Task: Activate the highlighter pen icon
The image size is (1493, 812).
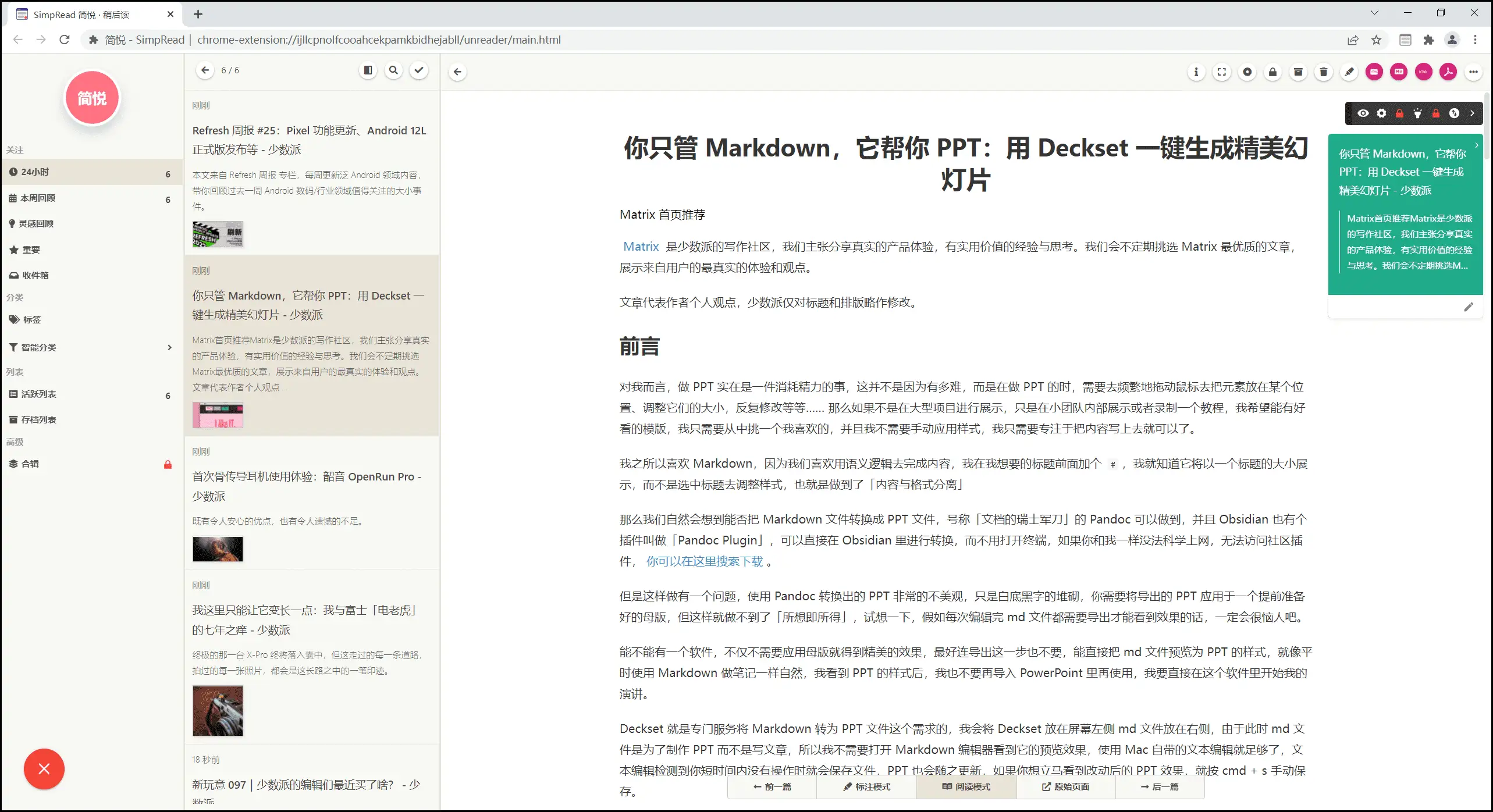Action: click(1349, 72)
